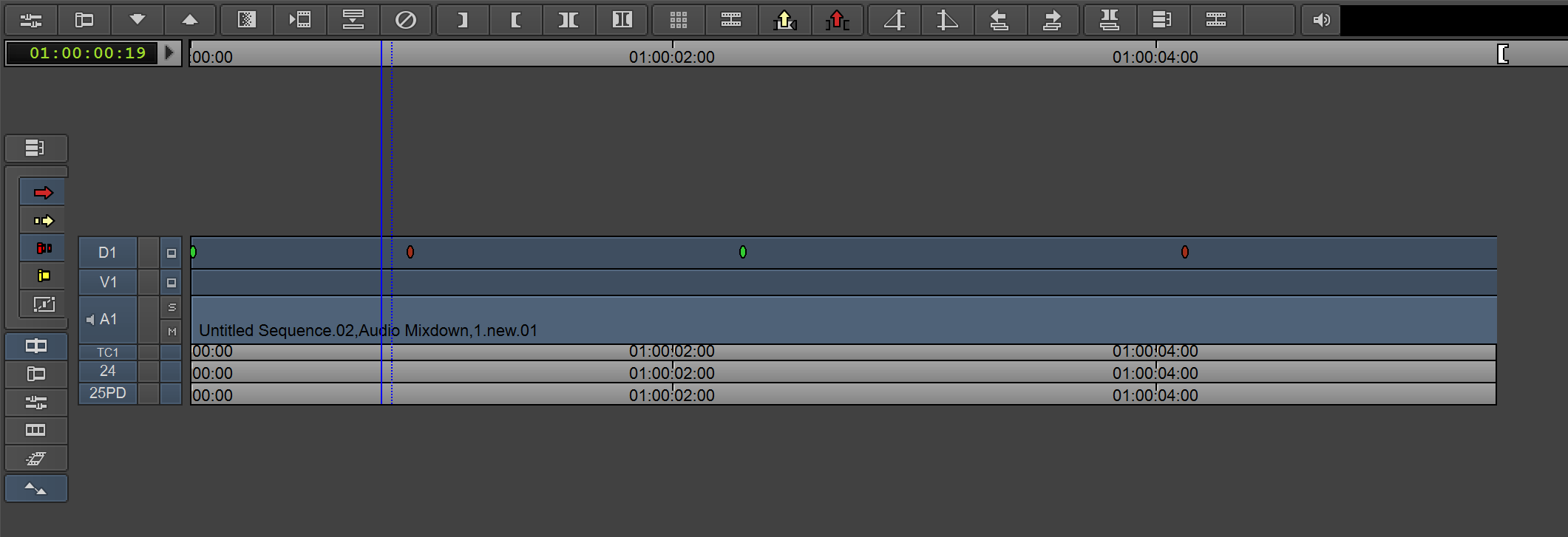Screen dimensions: 1568x537
Task: Click the Remove Effect circle-slash icon
Action: point(406,20)
